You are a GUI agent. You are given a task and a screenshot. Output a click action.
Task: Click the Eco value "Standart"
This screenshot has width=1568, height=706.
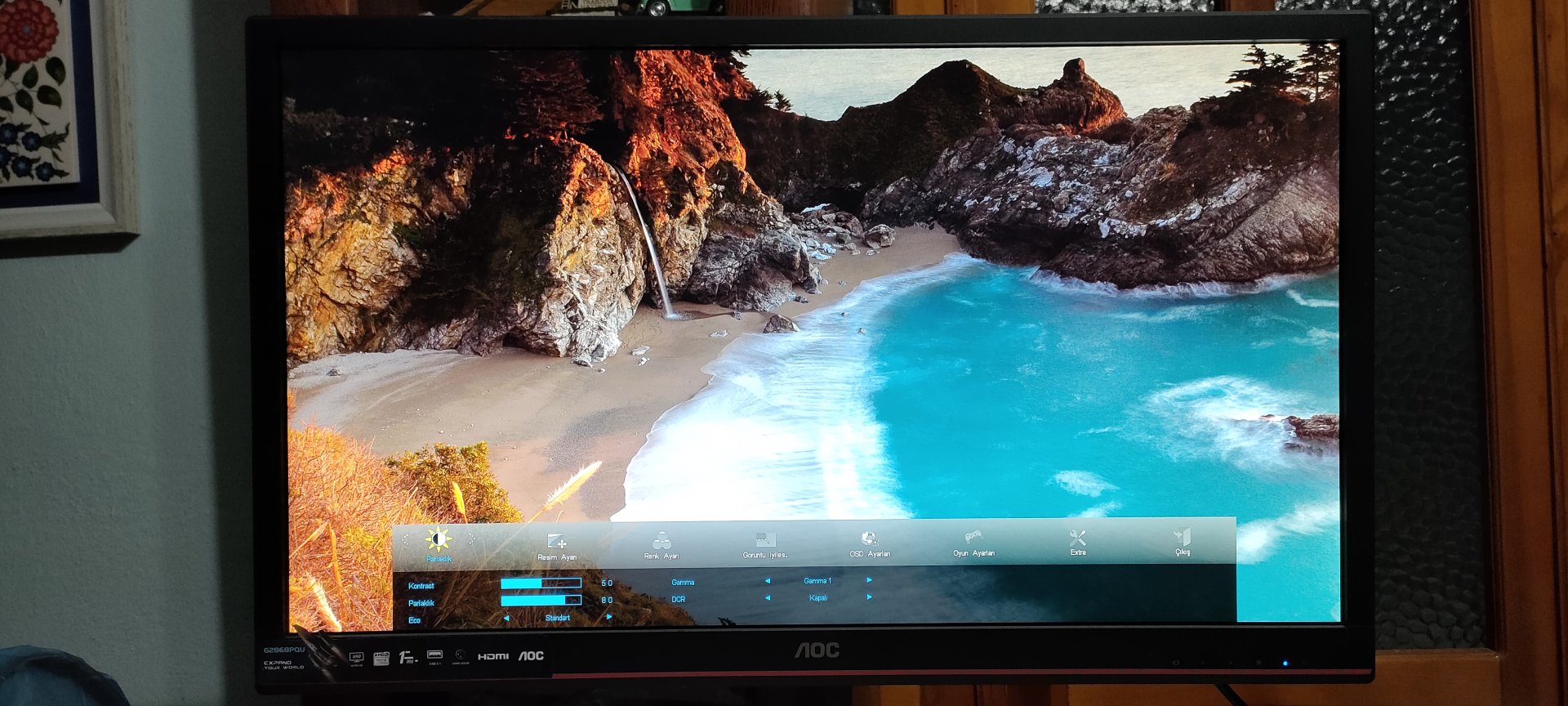pos(558,618)
